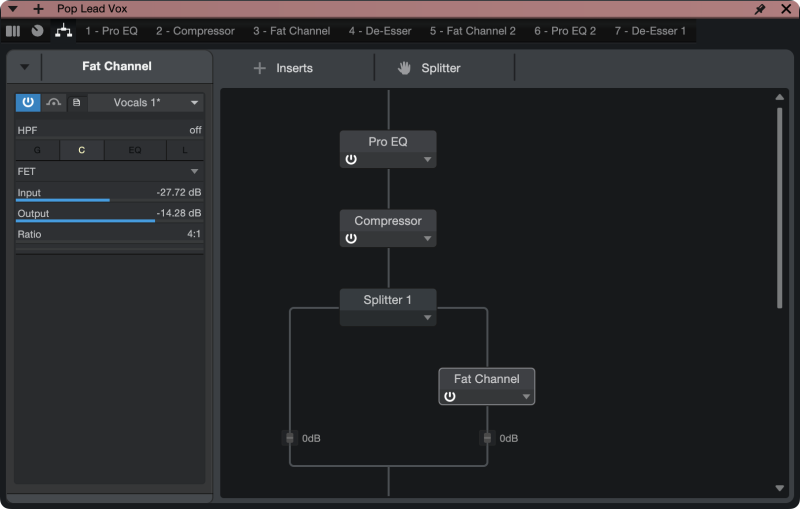Click the automation curve icon
The width and height of the screenshot is (800, 509).
click(x=54, y=103)
